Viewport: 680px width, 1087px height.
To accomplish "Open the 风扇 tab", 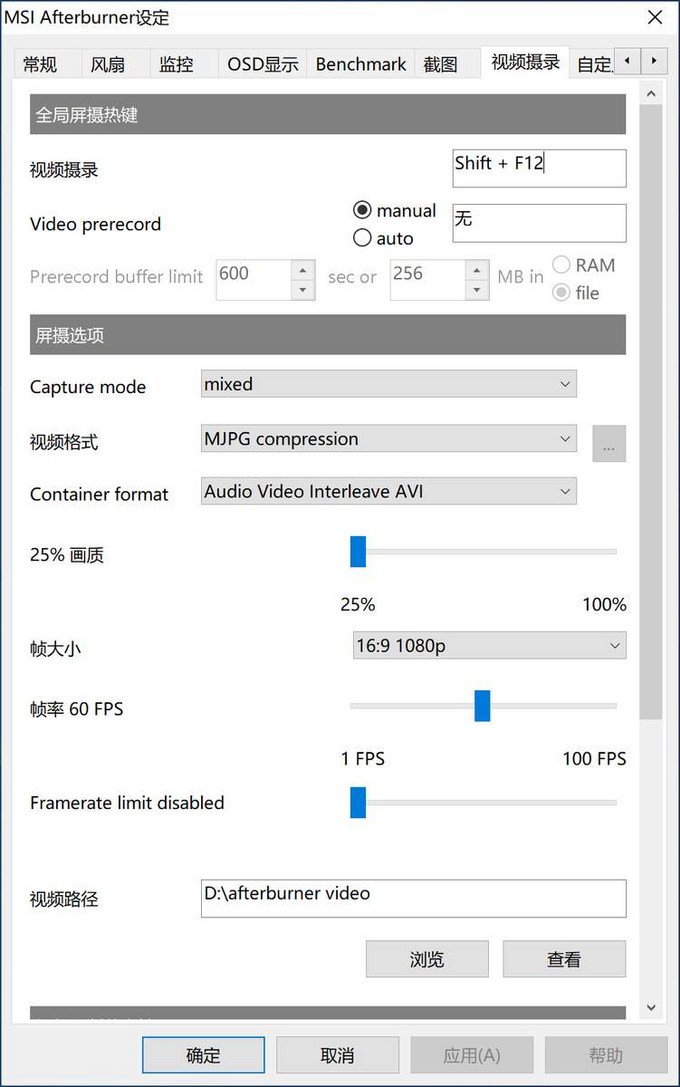I will 108,64.
